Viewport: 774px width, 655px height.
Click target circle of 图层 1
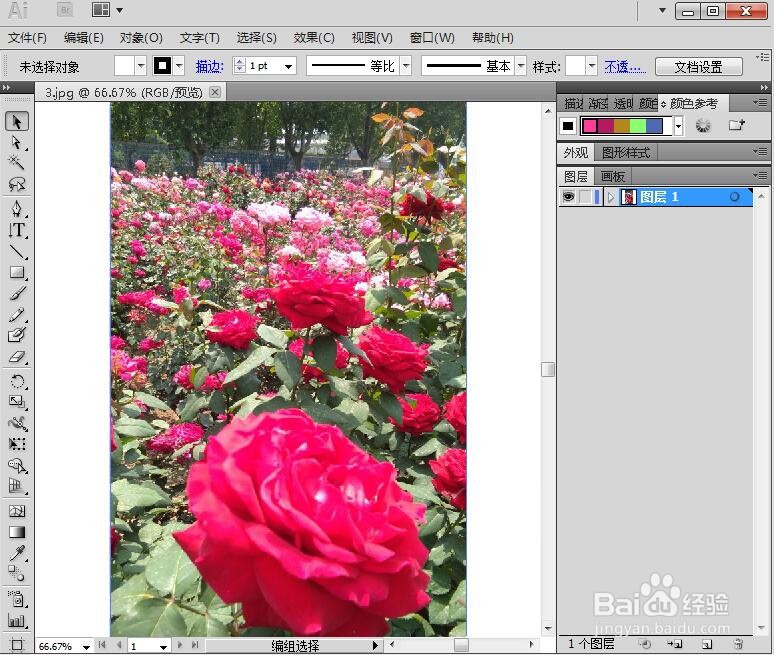point(734,197)
